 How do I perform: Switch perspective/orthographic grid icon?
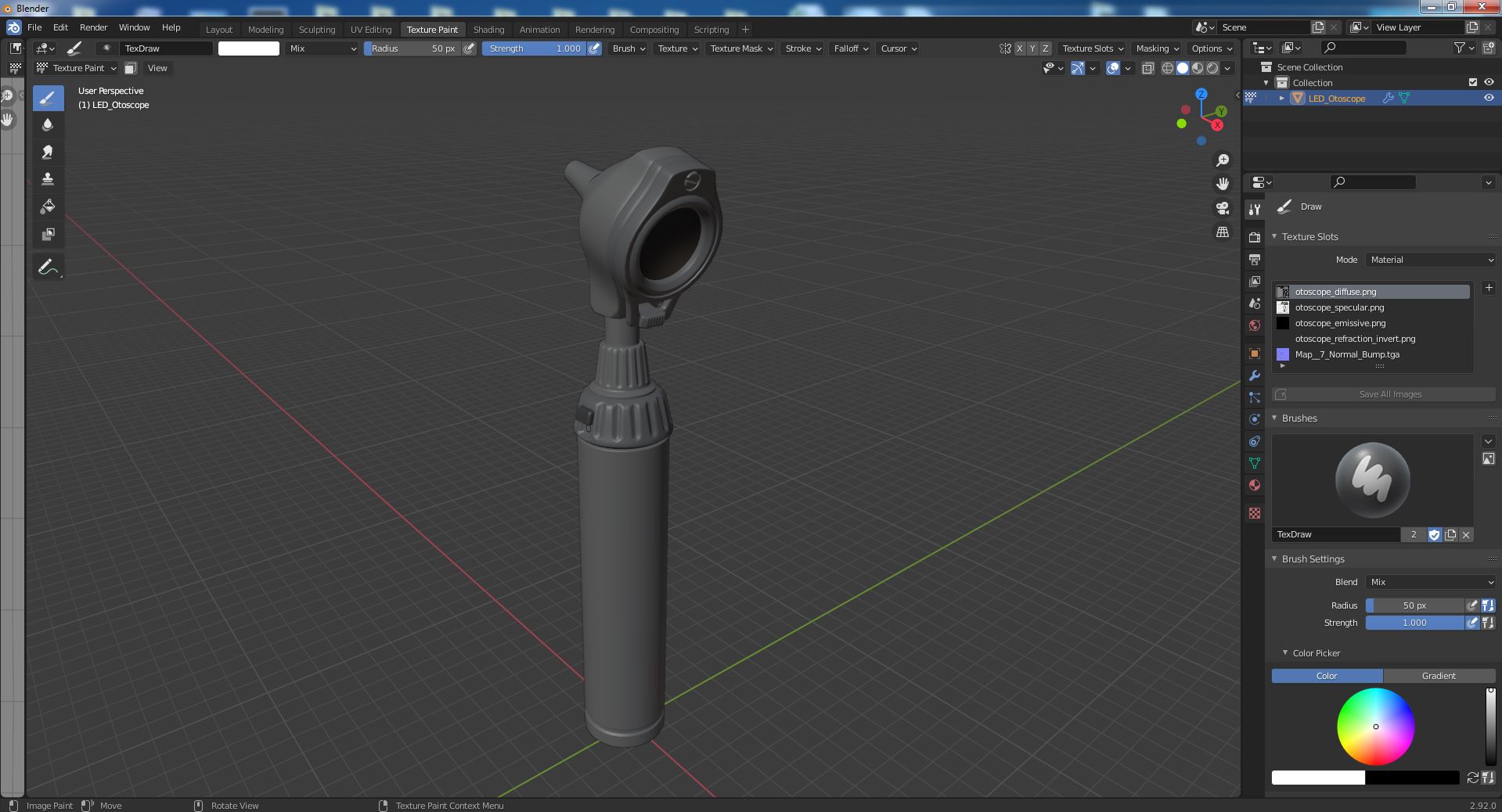(x=1222, y=232)
